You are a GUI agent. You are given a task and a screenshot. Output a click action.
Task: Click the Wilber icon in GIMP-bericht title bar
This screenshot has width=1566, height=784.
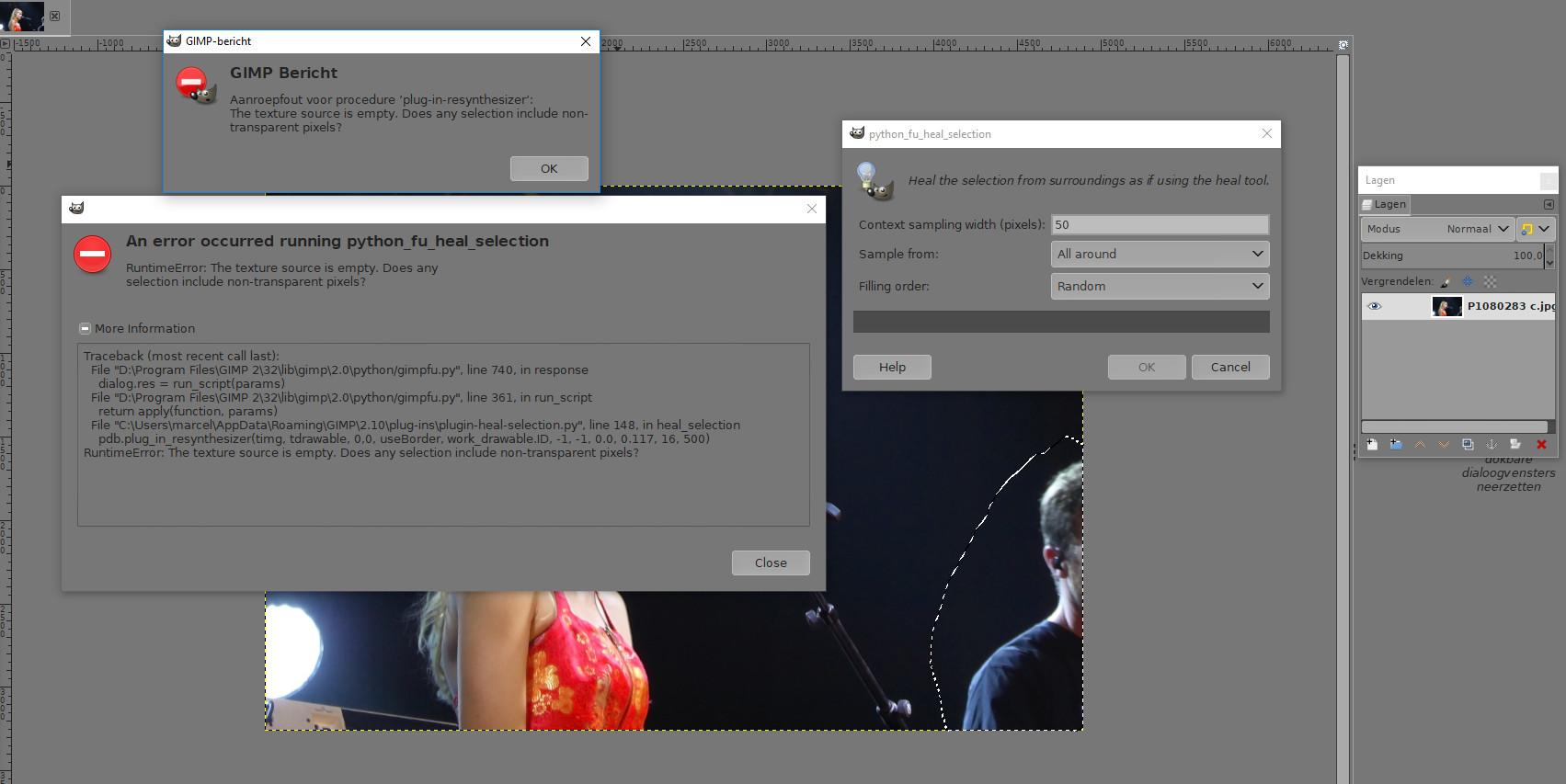(174, 41)
